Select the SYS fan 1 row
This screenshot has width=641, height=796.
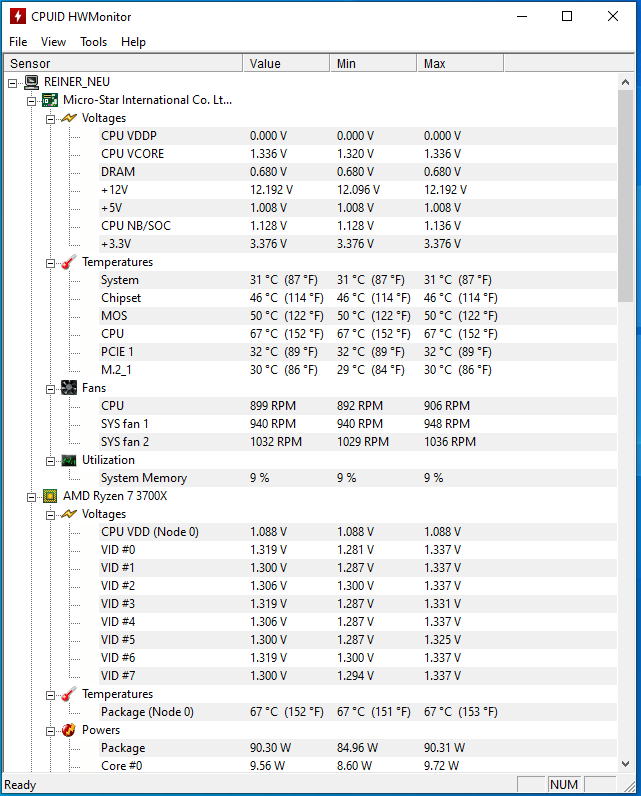358,424
